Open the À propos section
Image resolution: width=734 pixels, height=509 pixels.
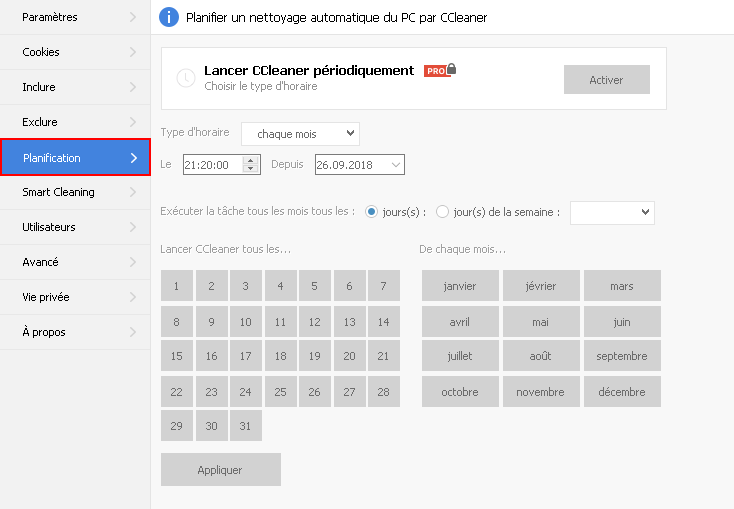pos(75,332)
